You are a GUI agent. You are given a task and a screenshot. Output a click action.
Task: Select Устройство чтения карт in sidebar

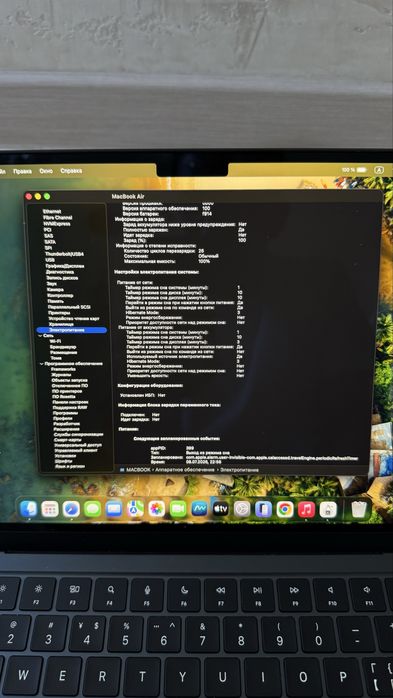pyautogui.click(x=73, y=319)
